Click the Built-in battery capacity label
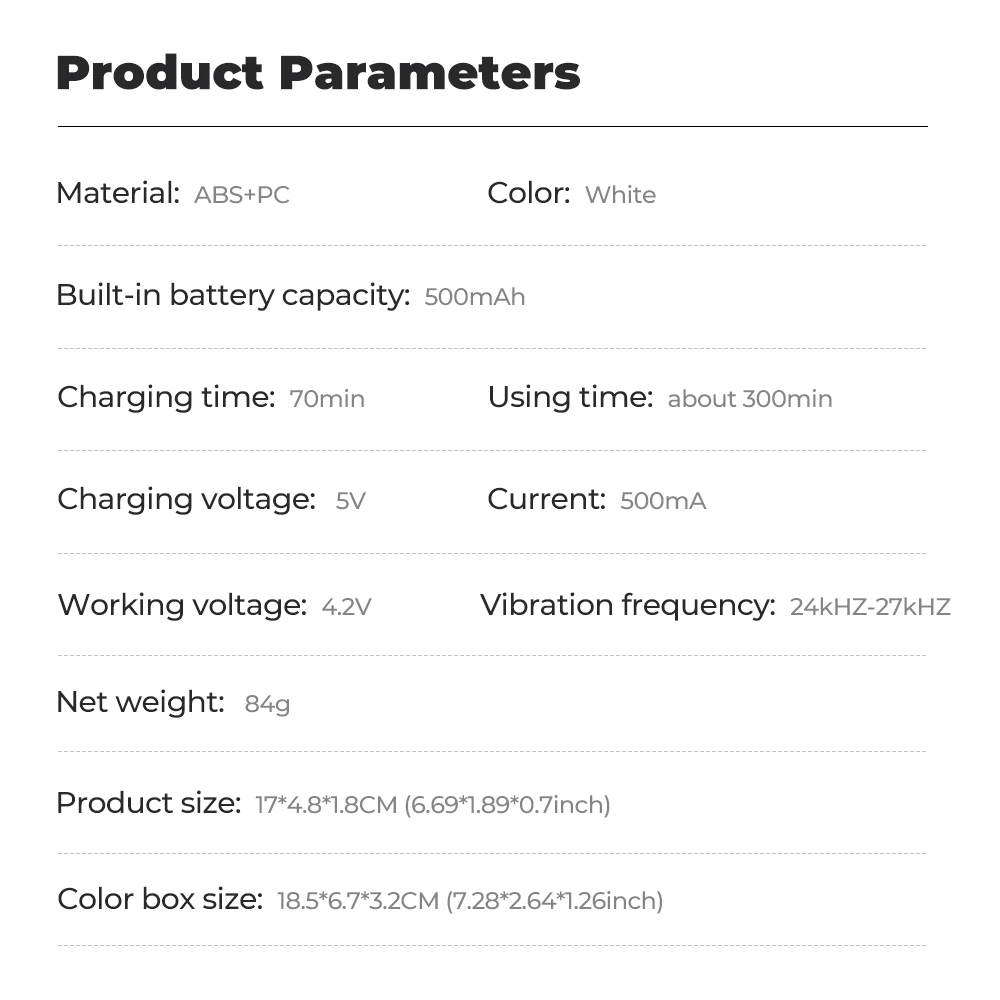The height and width of the screenshot is (1000, 1000). (x=233, y=295)
